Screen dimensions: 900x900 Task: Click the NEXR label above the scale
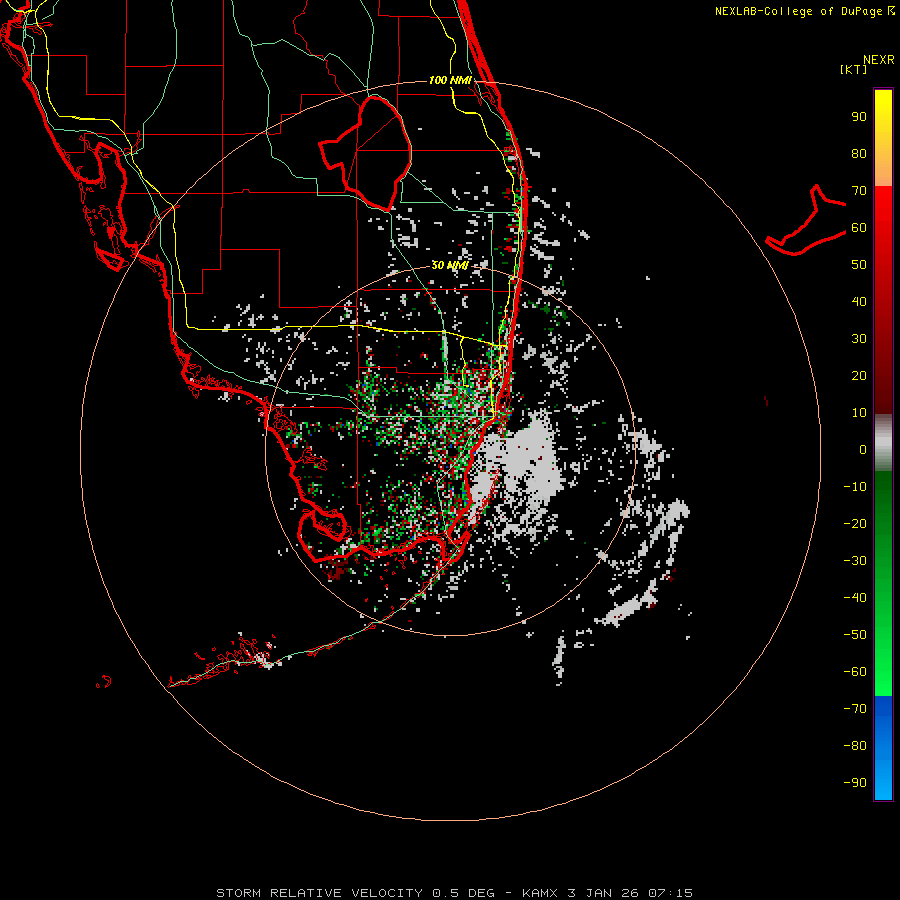click(878, 60)
